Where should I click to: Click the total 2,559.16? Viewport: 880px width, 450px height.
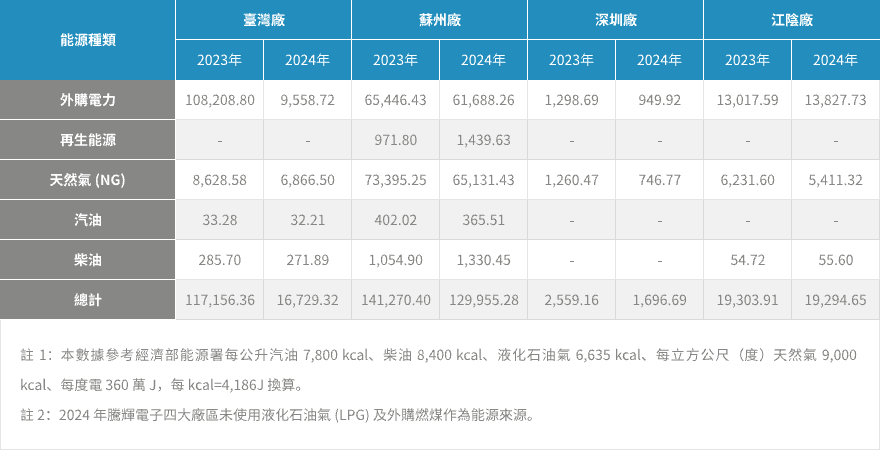pos(571,300)
